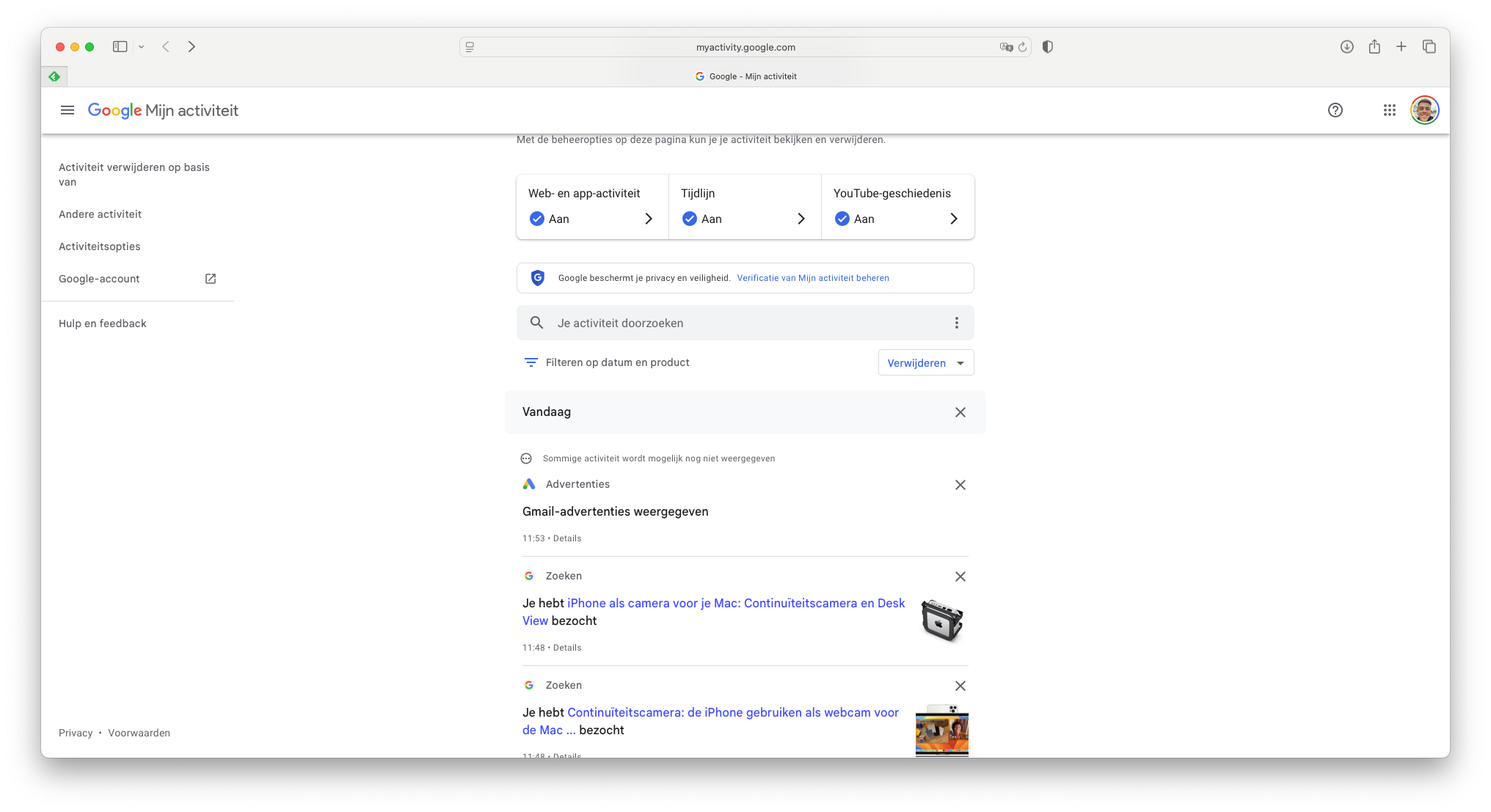Open website settings icon in address bar
The image size is (1491, 812).
coord(470,47)
